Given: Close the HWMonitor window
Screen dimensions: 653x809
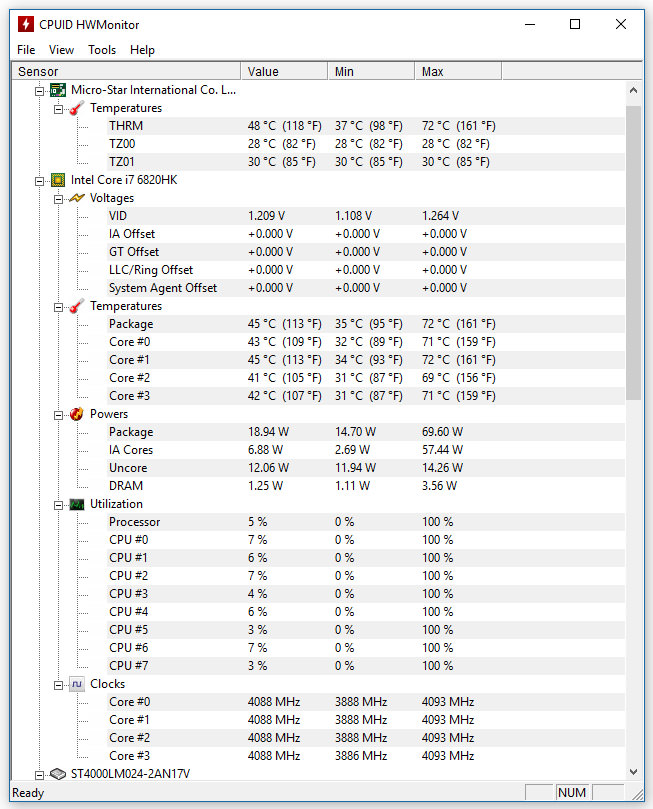Looking at the screenshot, I should pos(621,24).
